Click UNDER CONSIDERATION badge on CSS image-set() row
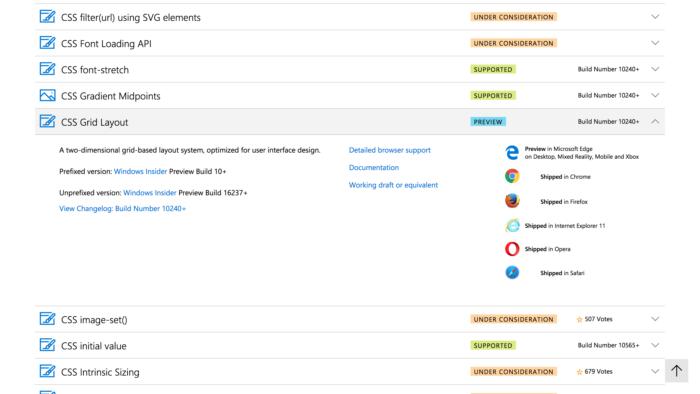700x394 pixels. tap(513, 319)
